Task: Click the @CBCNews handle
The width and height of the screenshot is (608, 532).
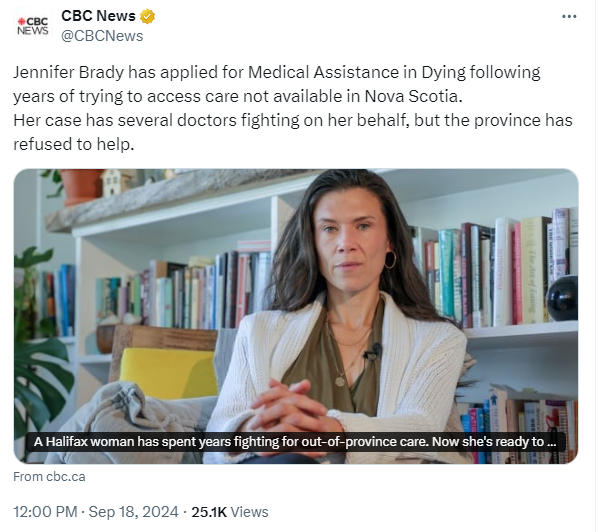Action: 102,36
